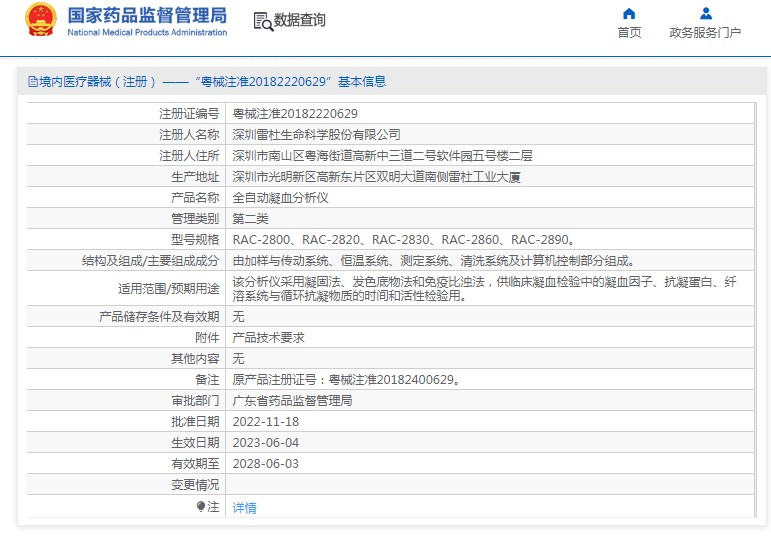Click the 国家药品监督管理局 site title
This screenshot has height=541, width=771.
(147, 16)
